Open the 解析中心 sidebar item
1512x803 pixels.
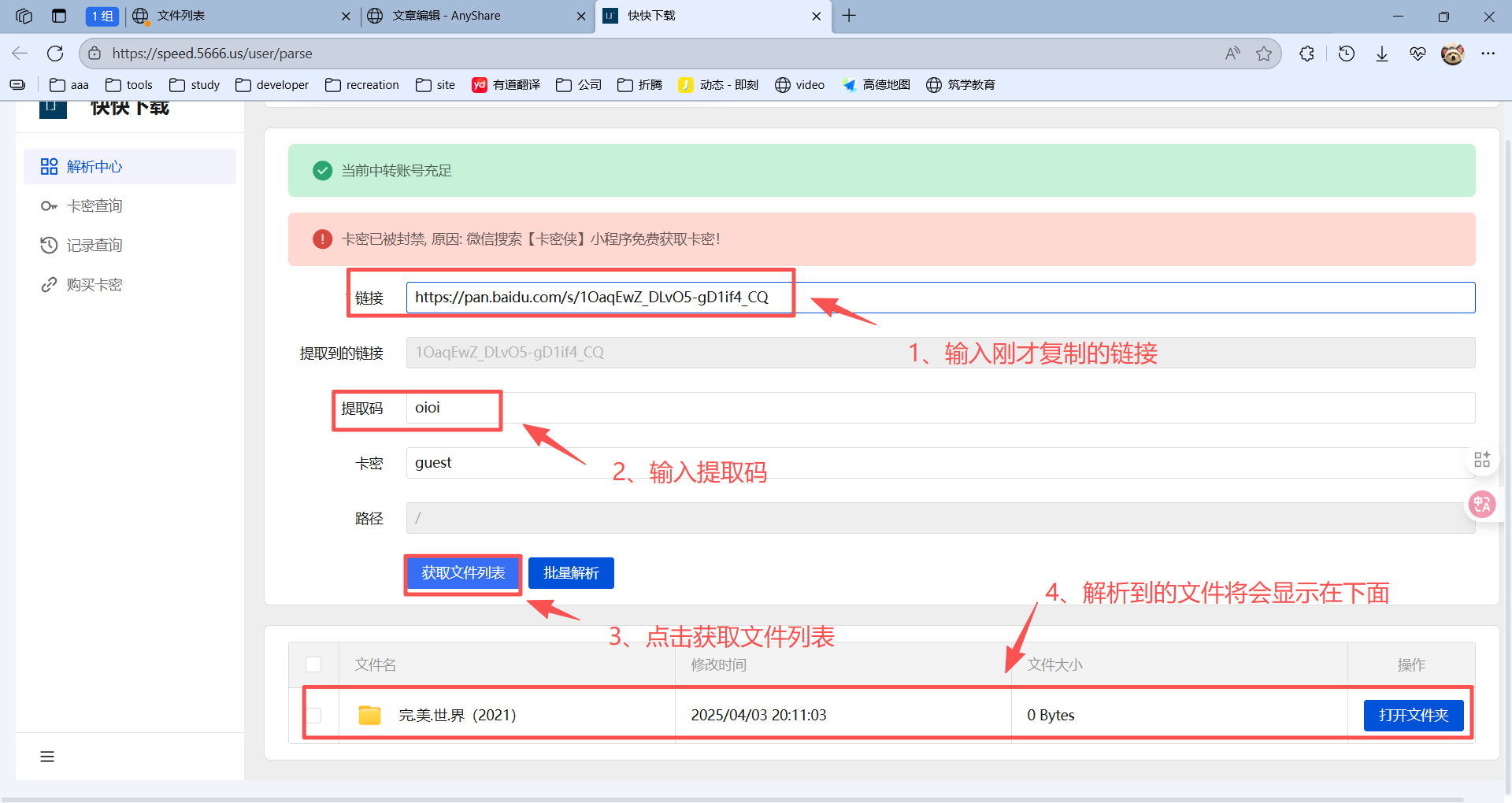coord(94,167)
